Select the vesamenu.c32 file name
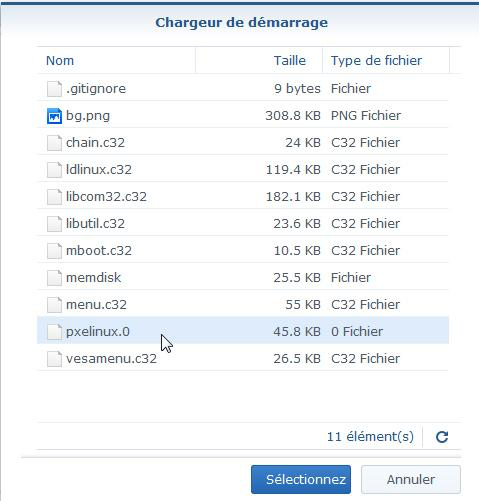The width and height of the screenshot is (479, 501). [111, 359]
